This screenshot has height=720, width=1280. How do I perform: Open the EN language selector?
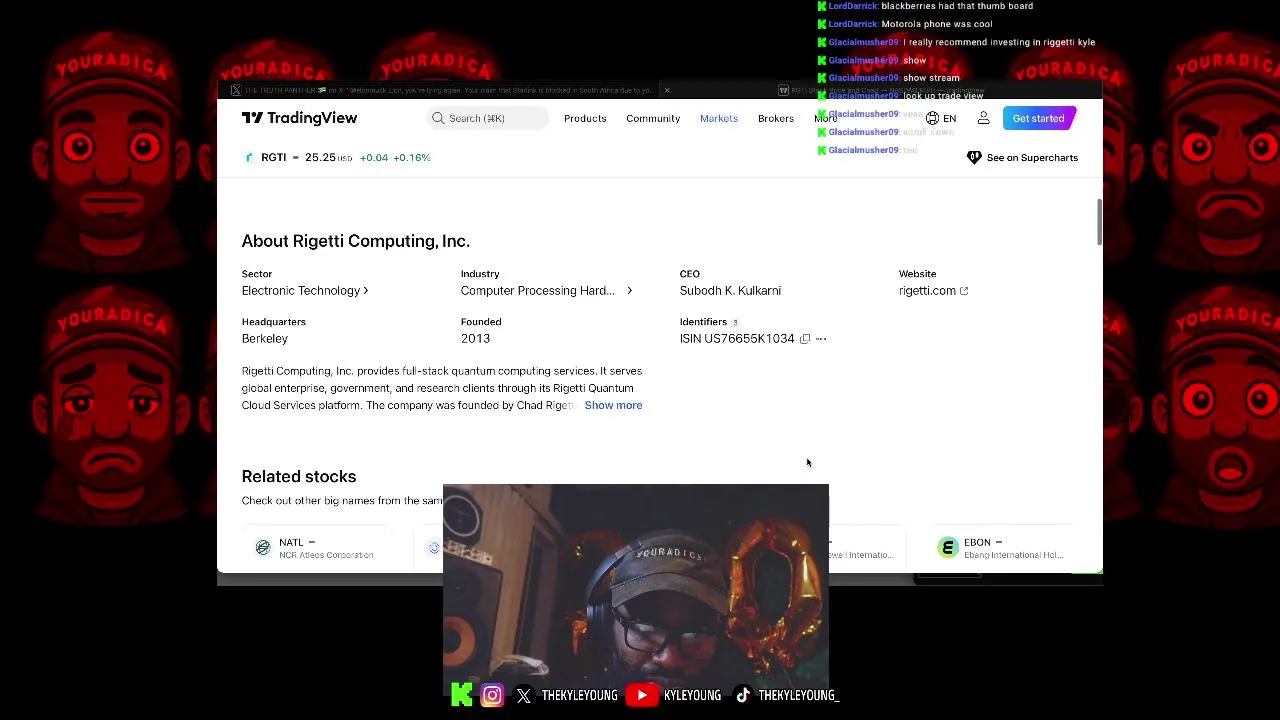pyautogui.click(x=941, y=118)
